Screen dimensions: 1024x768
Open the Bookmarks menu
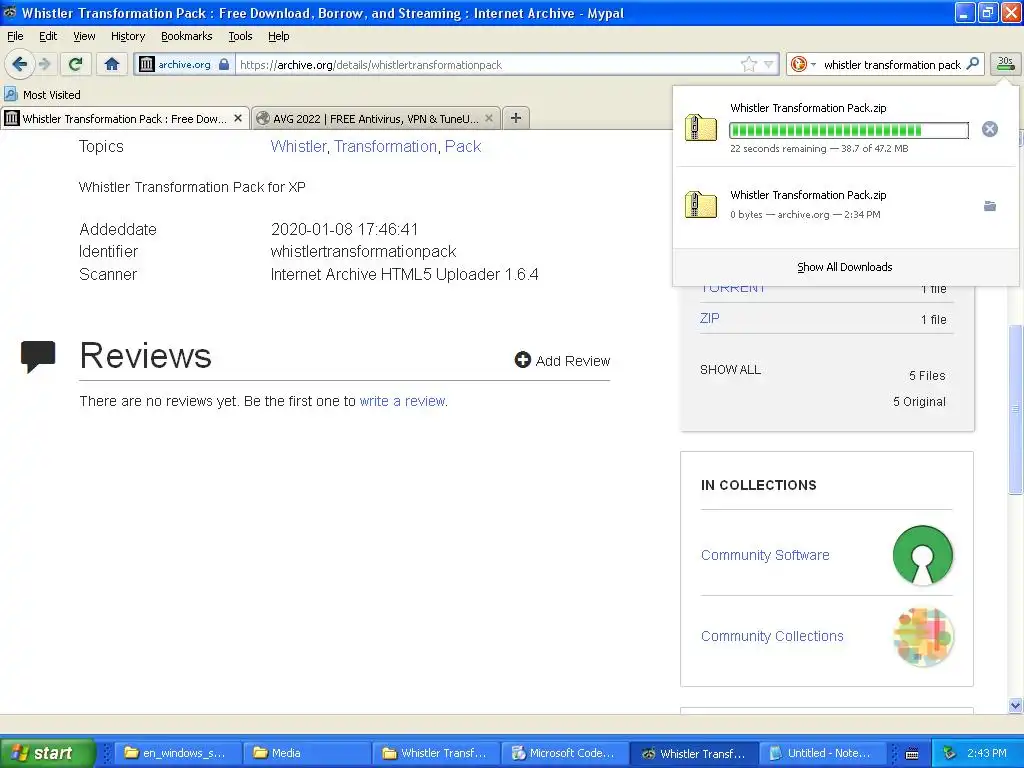186,36
